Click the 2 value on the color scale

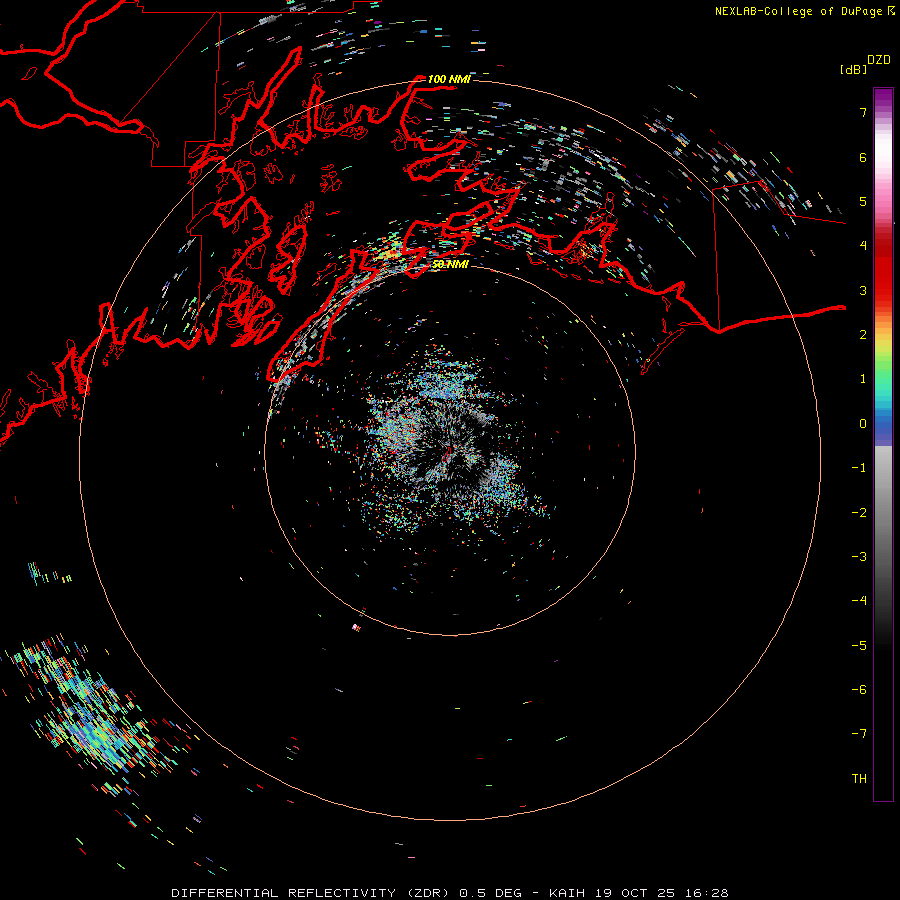coord(863,335)
